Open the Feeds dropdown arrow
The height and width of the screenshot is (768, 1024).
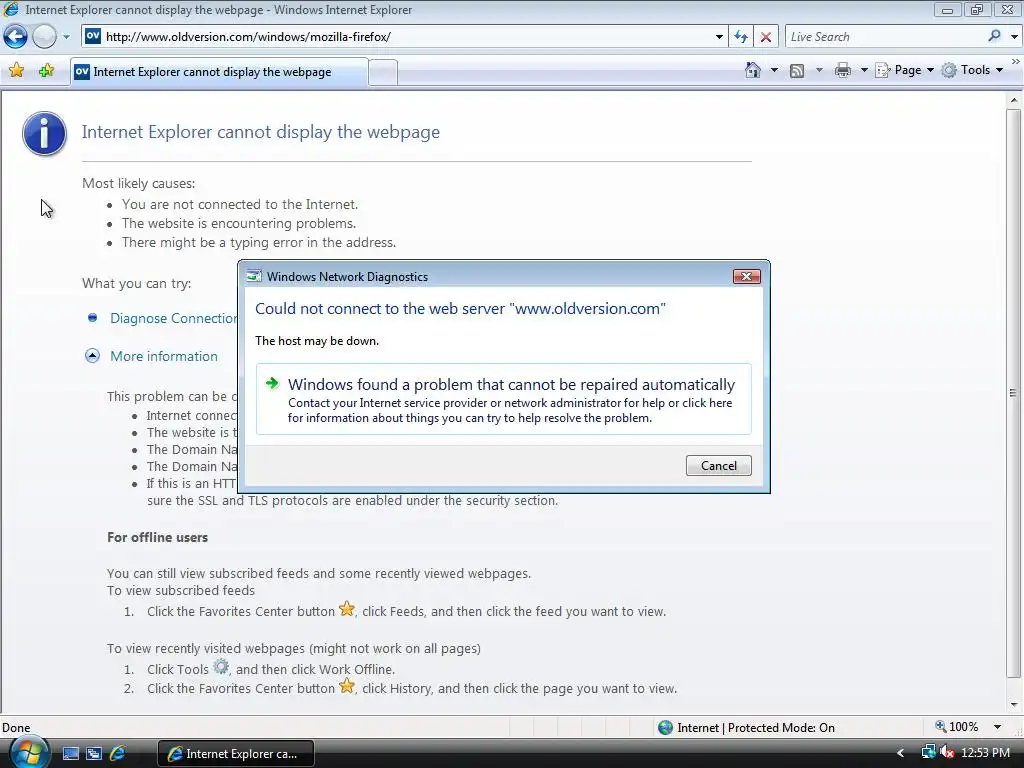(x=819, y=70)
